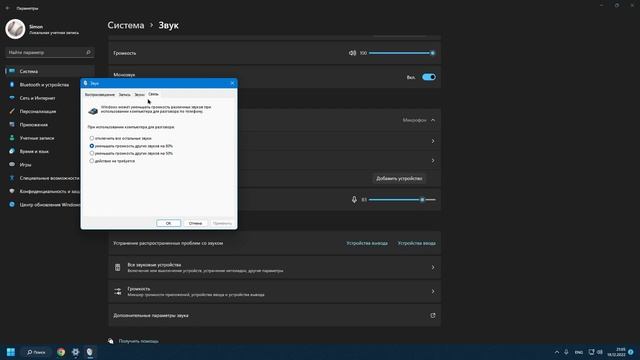This screenshot has height=360, width=640.
Task: Select 'отключить все остальные звуки' radio
Action: pyautogui.click(x=92, y=138)
